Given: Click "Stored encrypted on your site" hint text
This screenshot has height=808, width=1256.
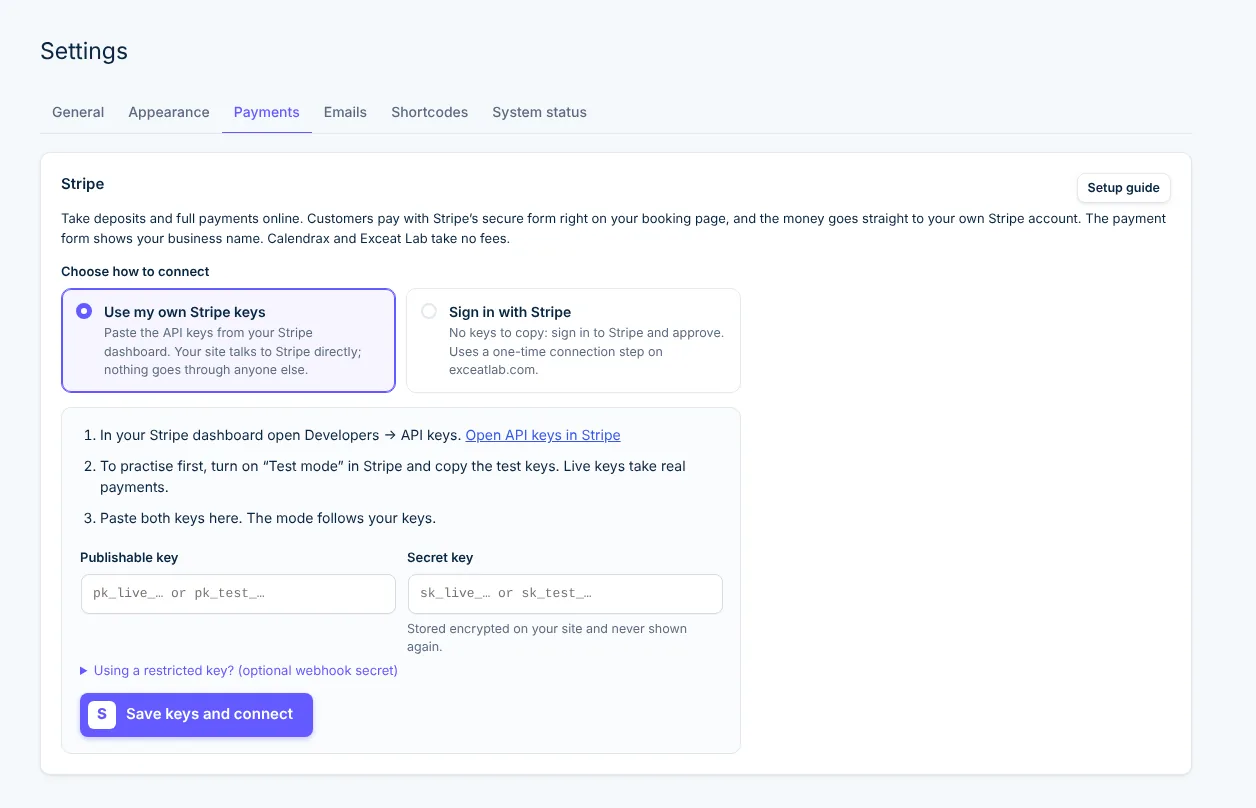Looking at the screenshot, I should pyautogui.click(x=547, y=638).
